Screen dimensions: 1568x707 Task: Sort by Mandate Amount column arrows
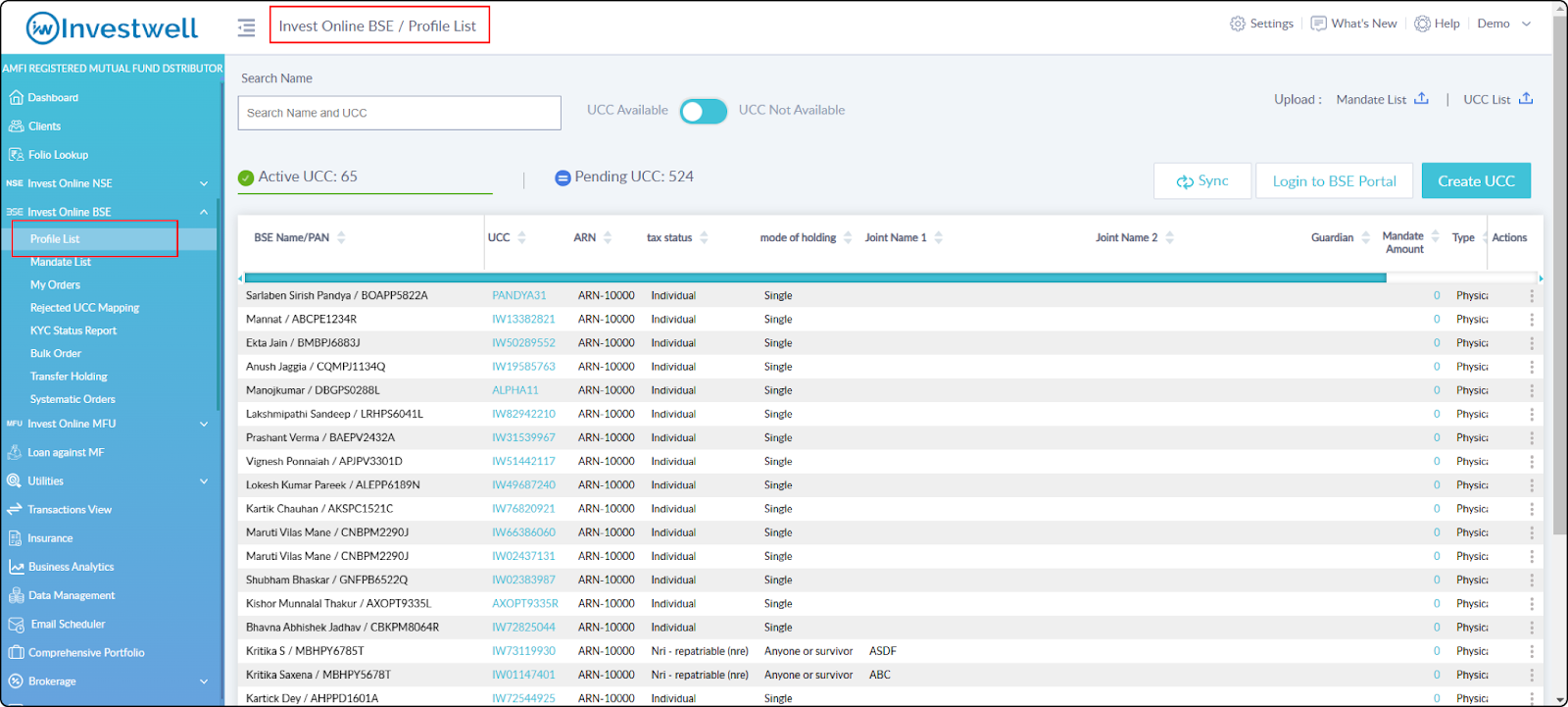pyautogui.click(x=1435, y=236)
